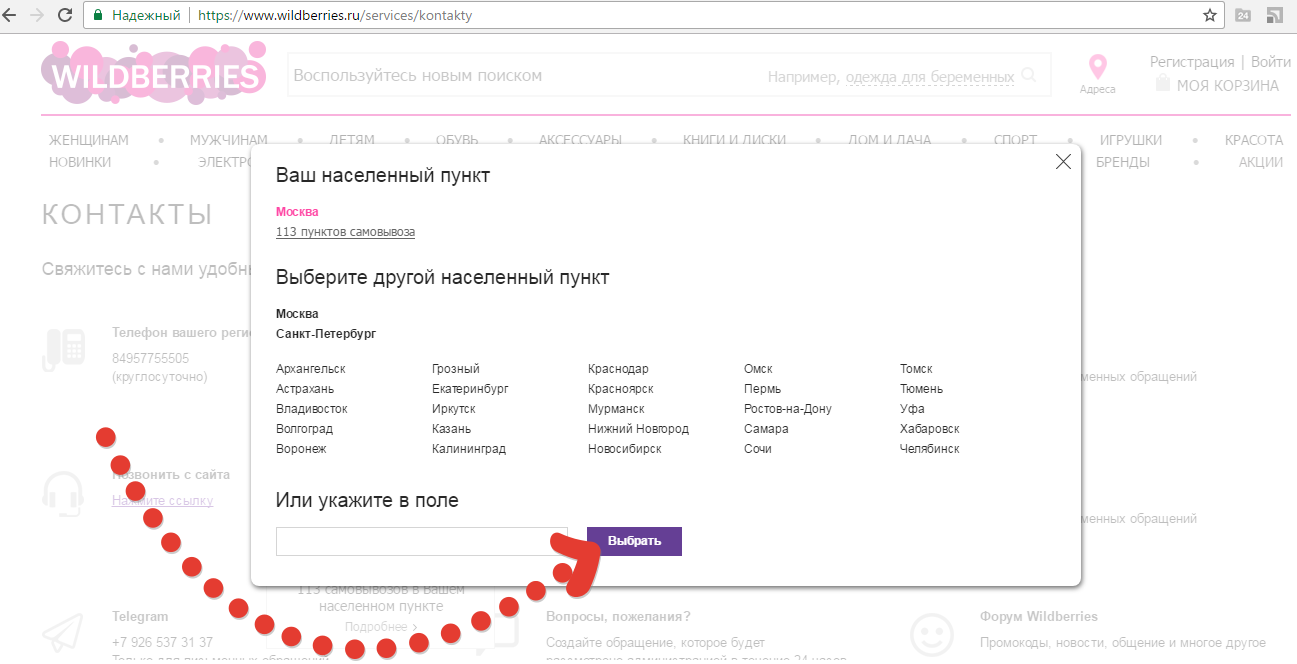
Task: Open the БРЕНДЫ menu item
Action: pyautogui.click(x=1123, y=162)
